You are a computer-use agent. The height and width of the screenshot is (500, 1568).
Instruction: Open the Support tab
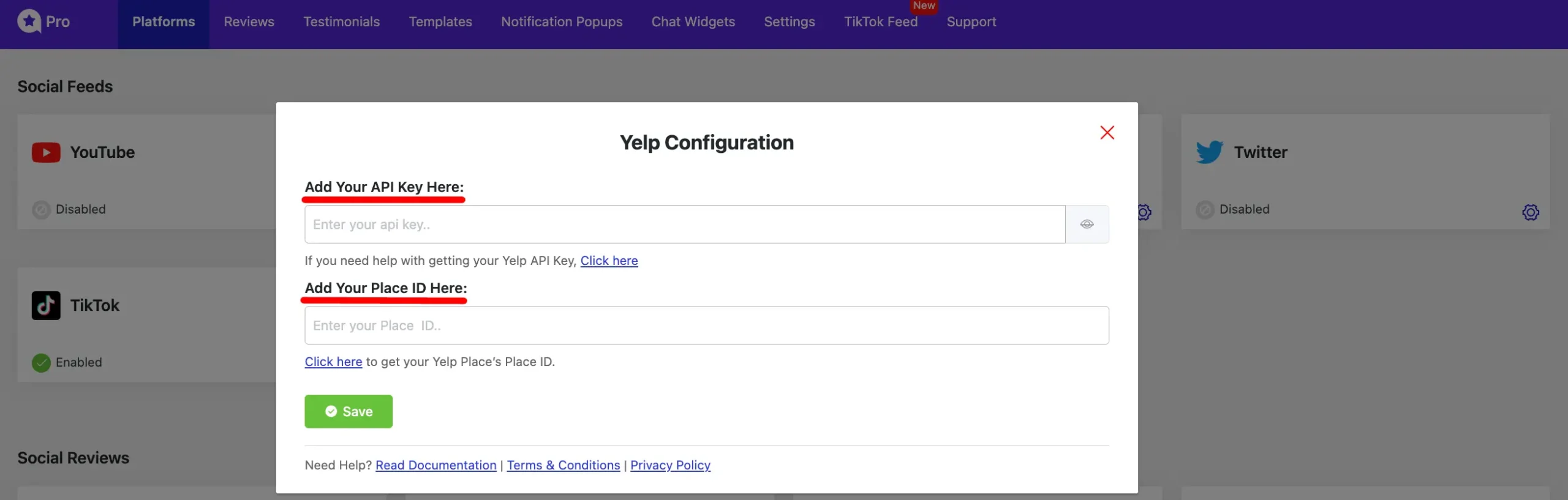pos(971,22)
